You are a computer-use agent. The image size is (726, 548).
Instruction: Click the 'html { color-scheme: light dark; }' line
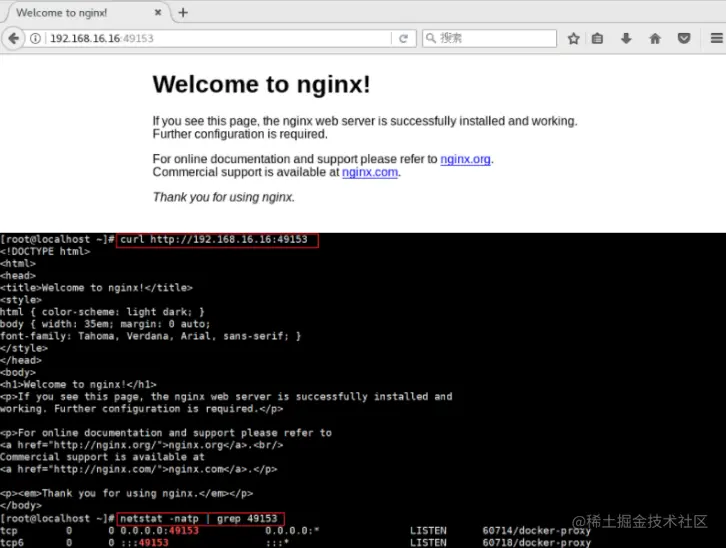102,312
